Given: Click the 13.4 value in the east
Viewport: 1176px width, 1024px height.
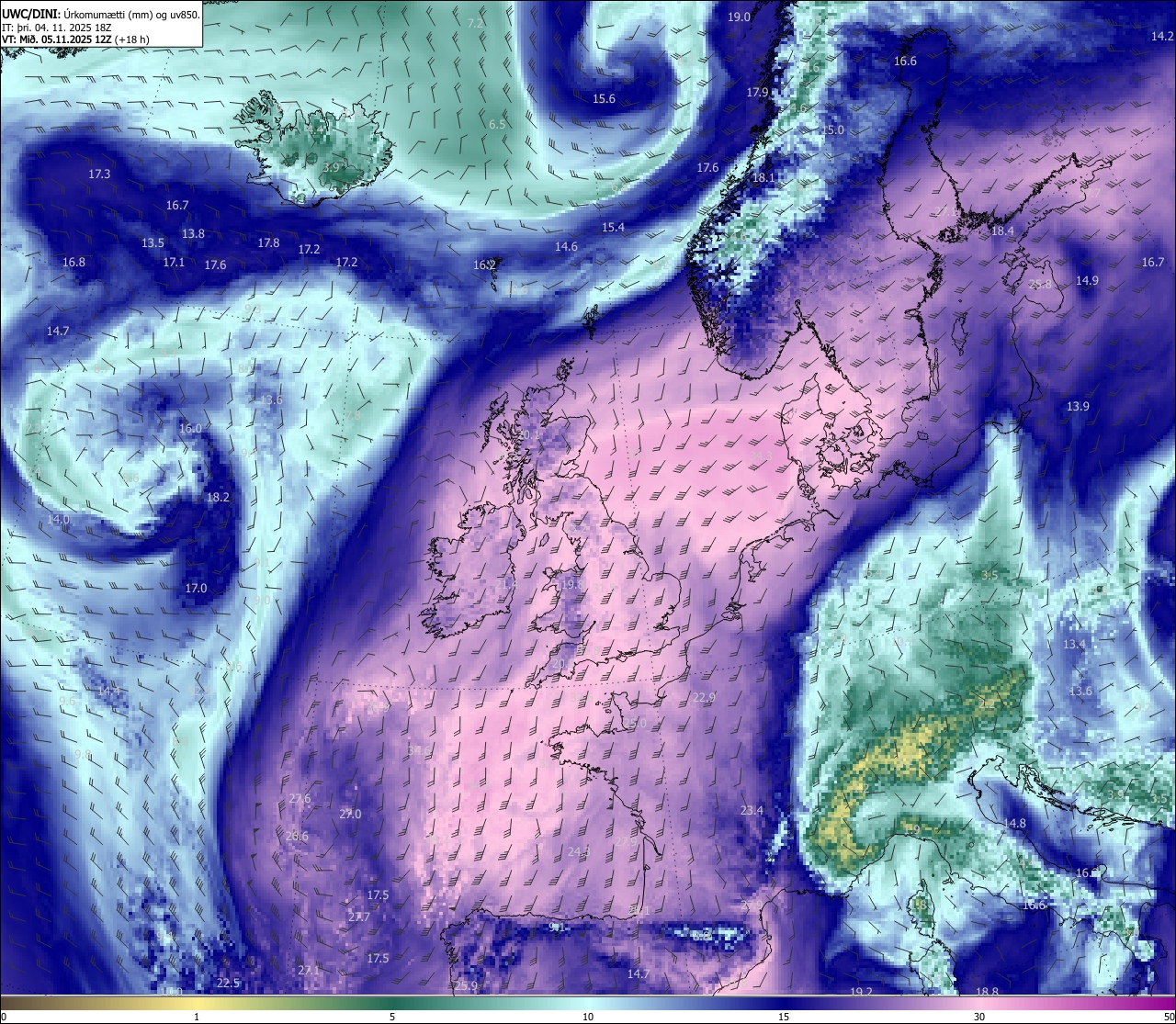Looking at the screenshot, I should (x=1074, y=646).
